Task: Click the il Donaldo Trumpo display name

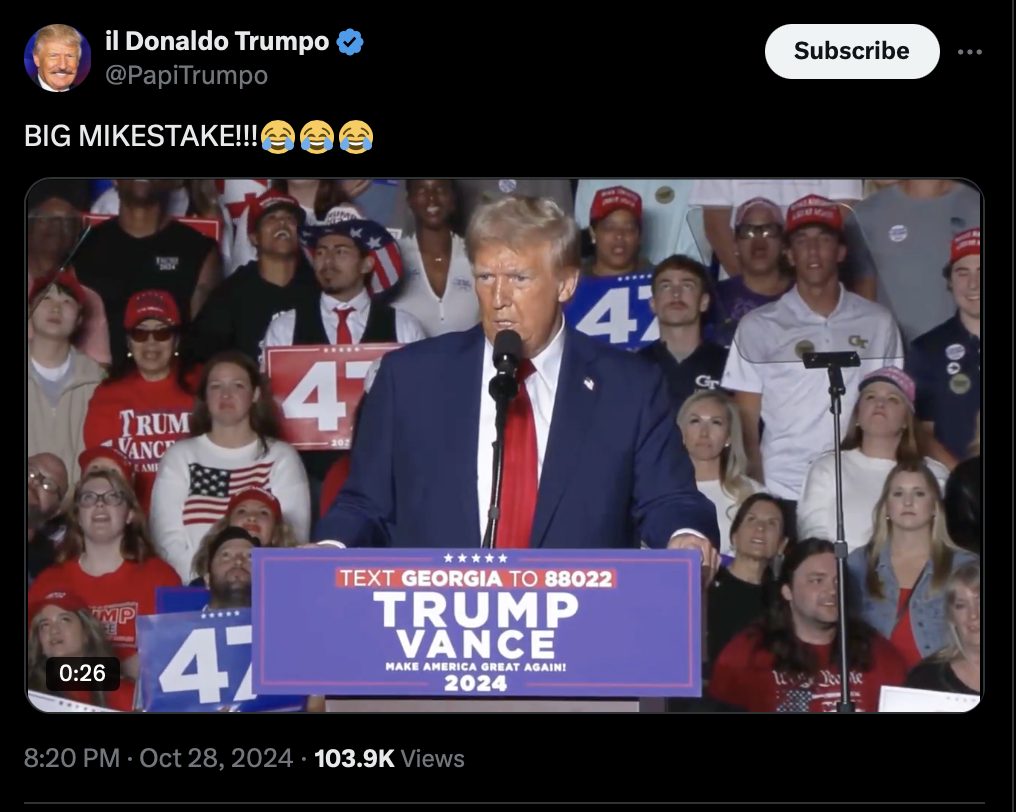Action: point(217,41)
